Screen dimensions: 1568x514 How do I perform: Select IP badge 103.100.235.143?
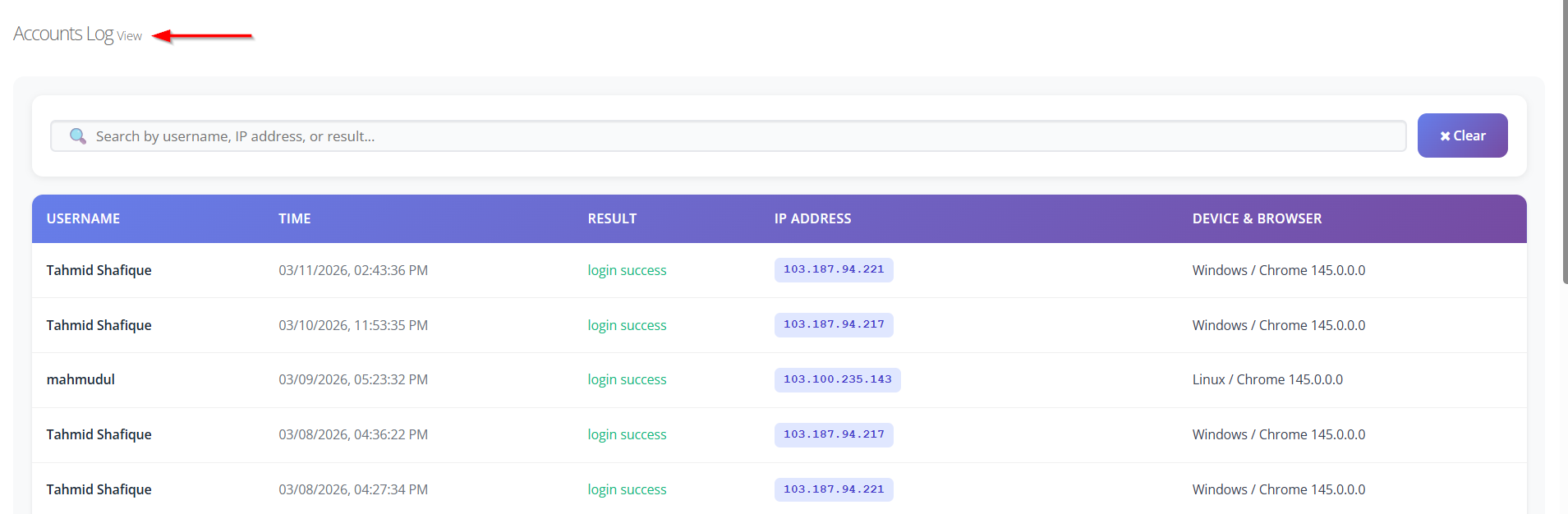tap(837, 379)
